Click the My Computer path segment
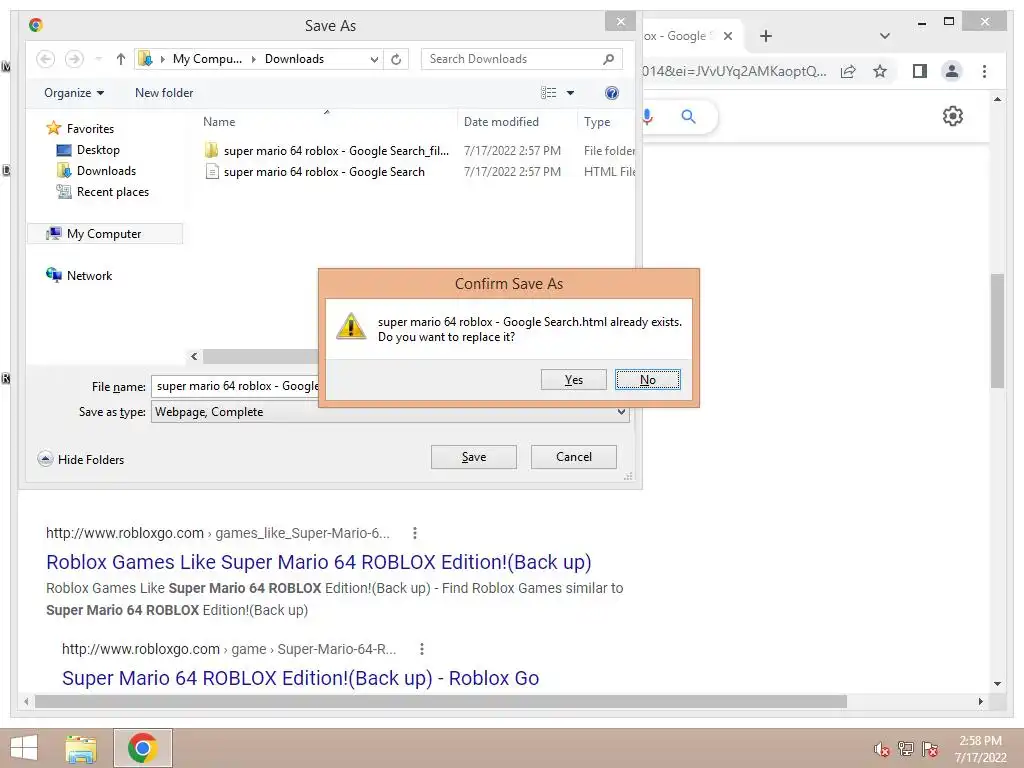 click(207, 59)
